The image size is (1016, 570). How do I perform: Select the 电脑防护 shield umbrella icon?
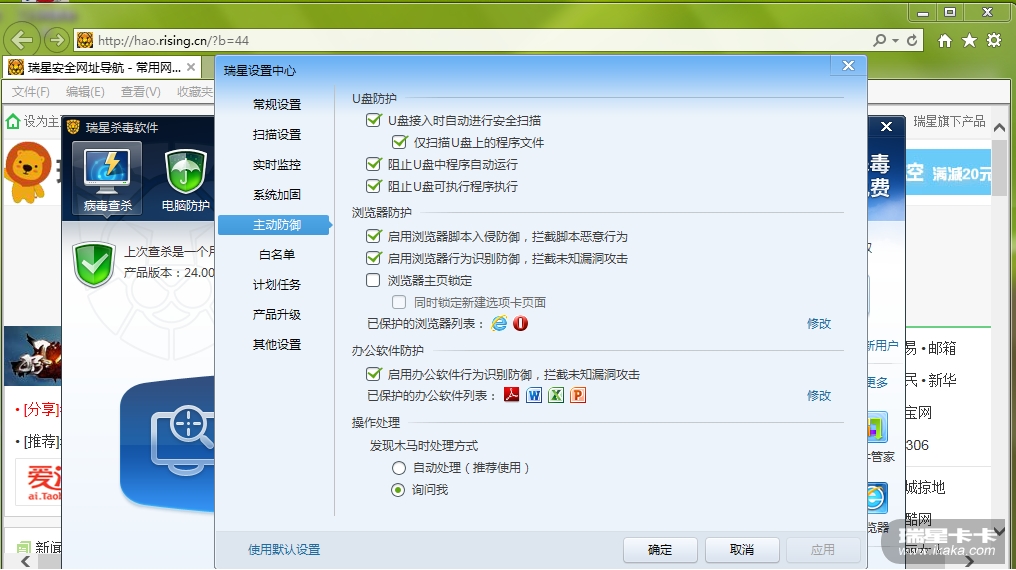point(185,179)
